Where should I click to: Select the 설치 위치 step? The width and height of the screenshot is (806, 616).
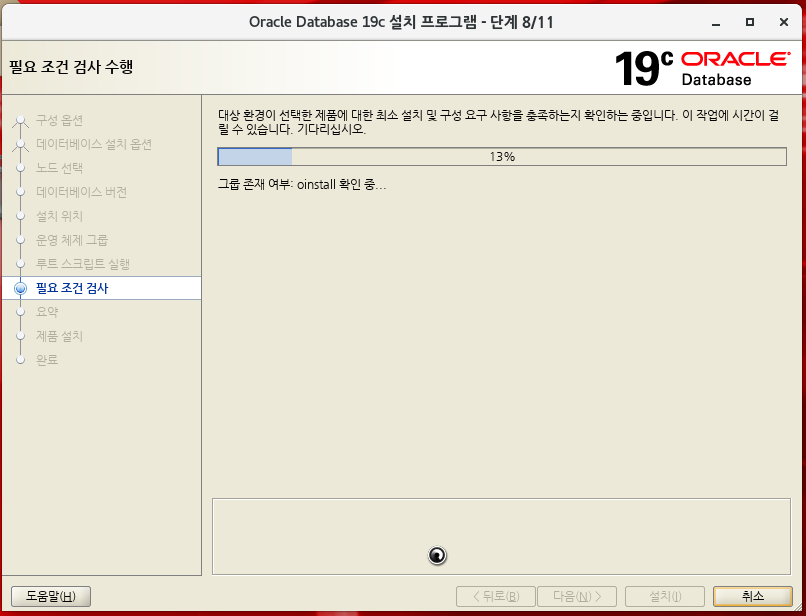click(x=60, y=216)
